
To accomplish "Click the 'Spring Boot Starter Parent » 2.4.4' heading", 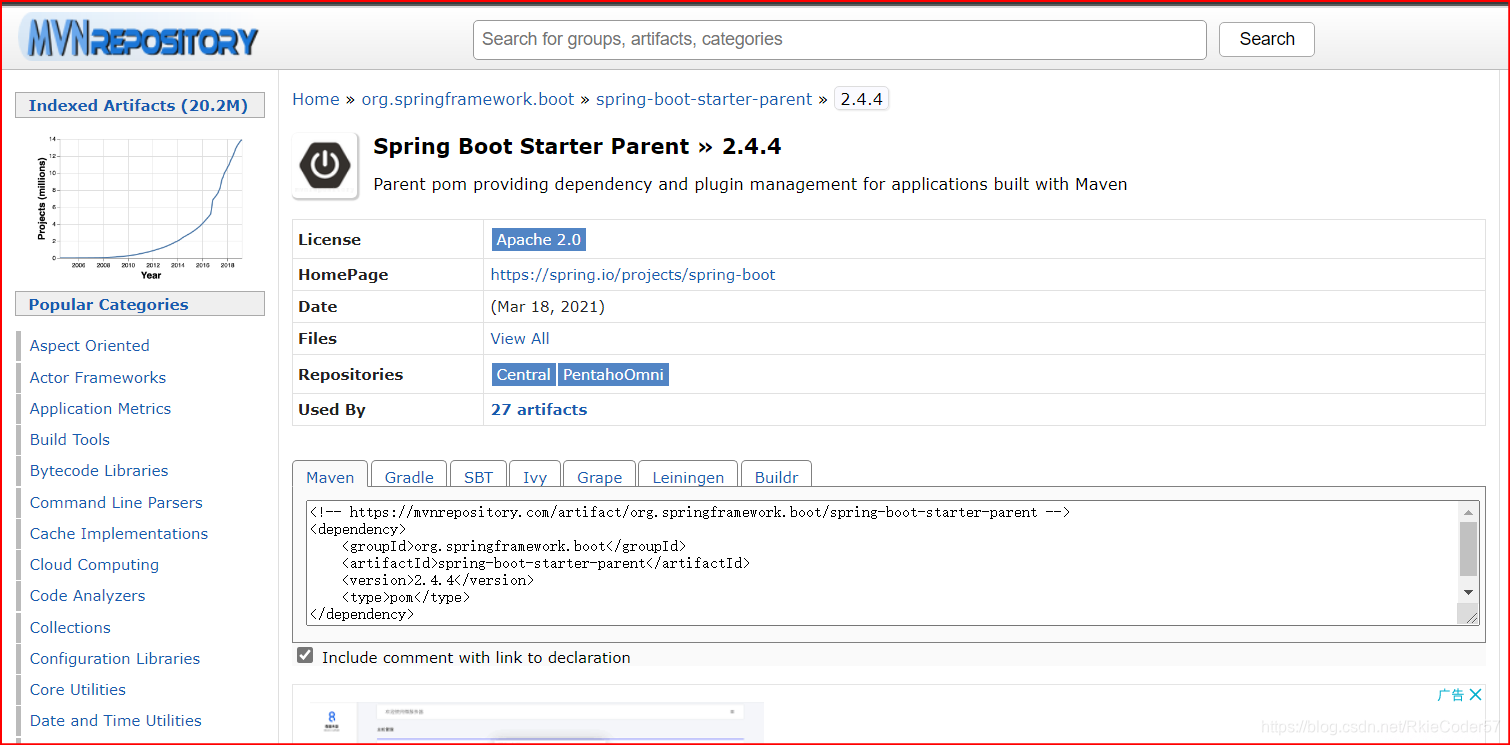I will coord(577,146).
